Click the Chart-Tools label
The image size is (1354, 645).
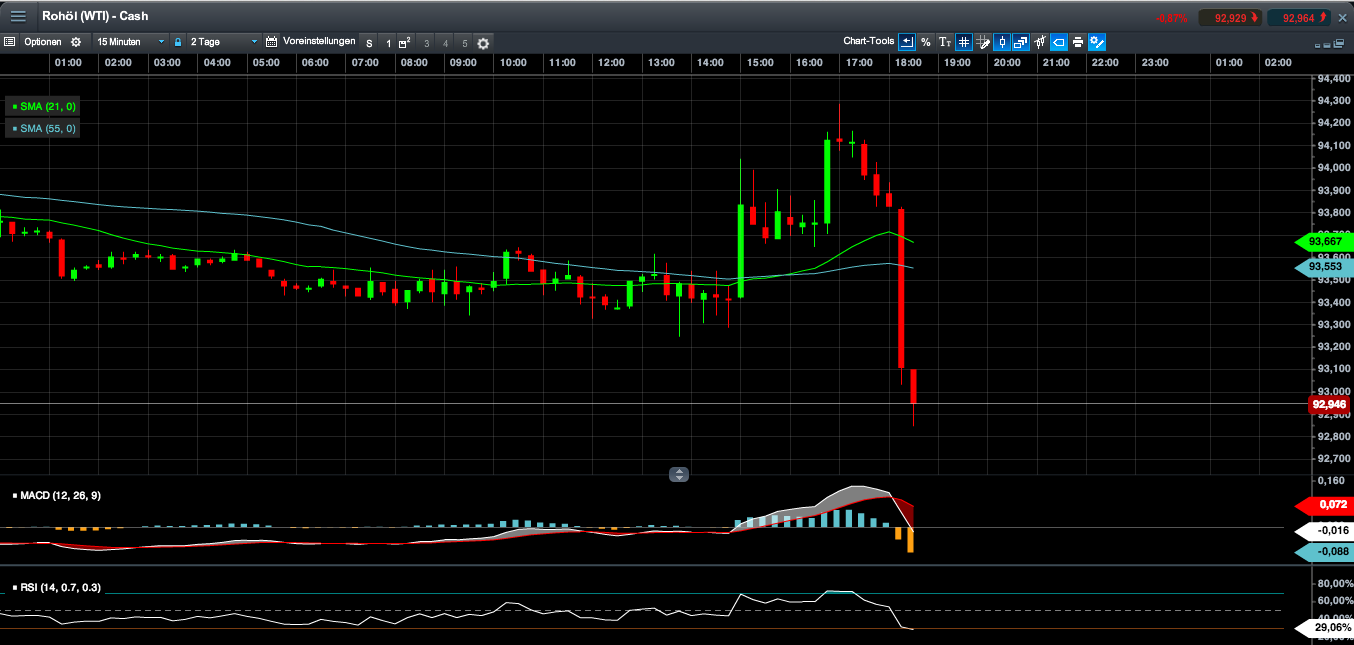869,41
